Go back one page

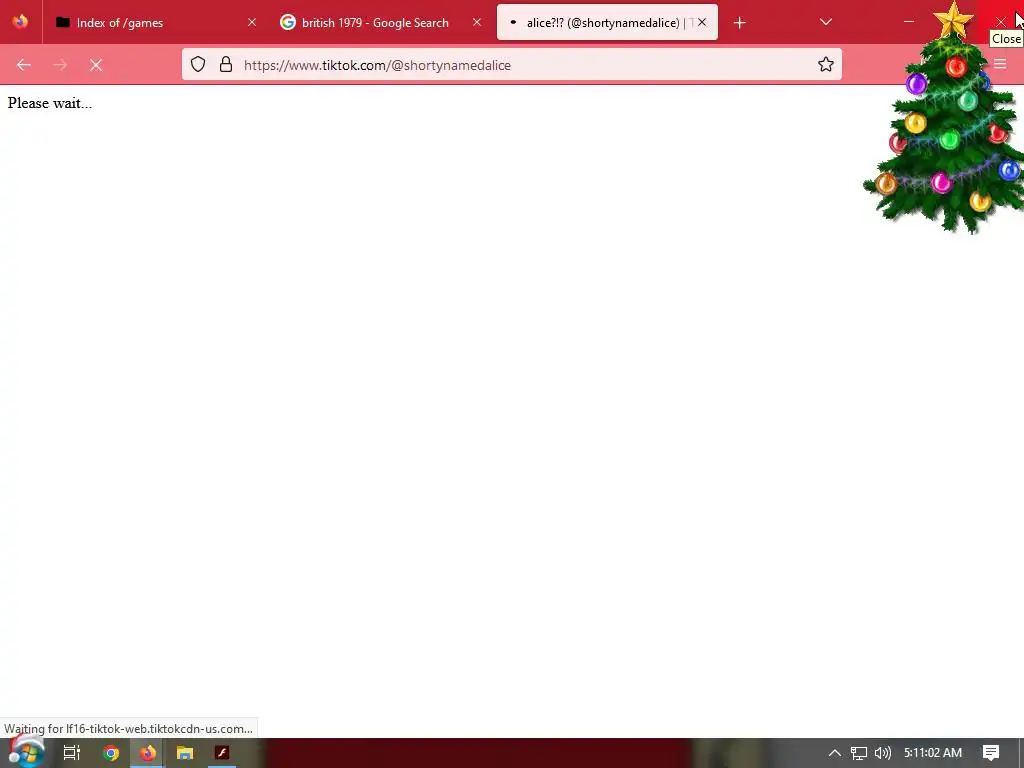(x=24, y=65)
